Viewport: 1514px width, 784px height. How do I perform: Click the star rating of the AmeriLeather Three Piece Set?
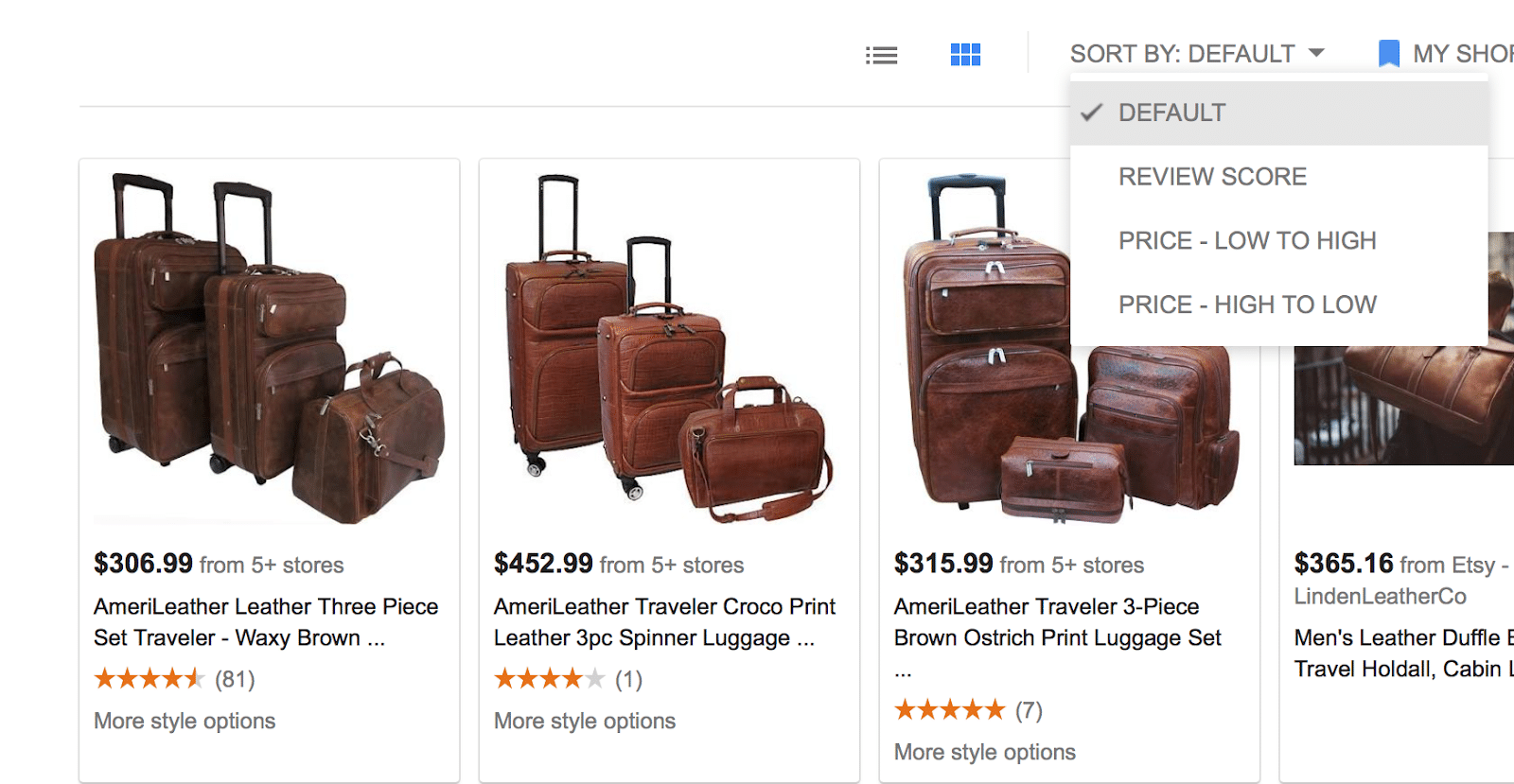(150, 678)
